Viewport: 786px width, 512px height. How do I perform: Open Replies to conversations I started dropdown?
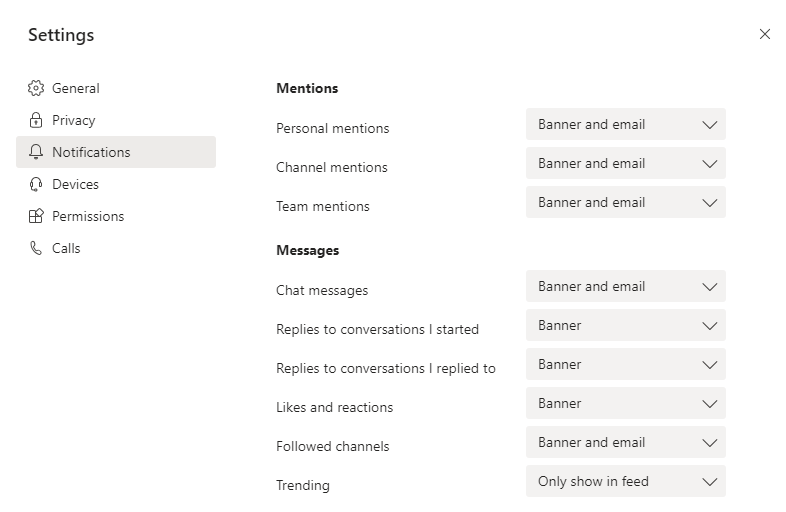point(626,325)
